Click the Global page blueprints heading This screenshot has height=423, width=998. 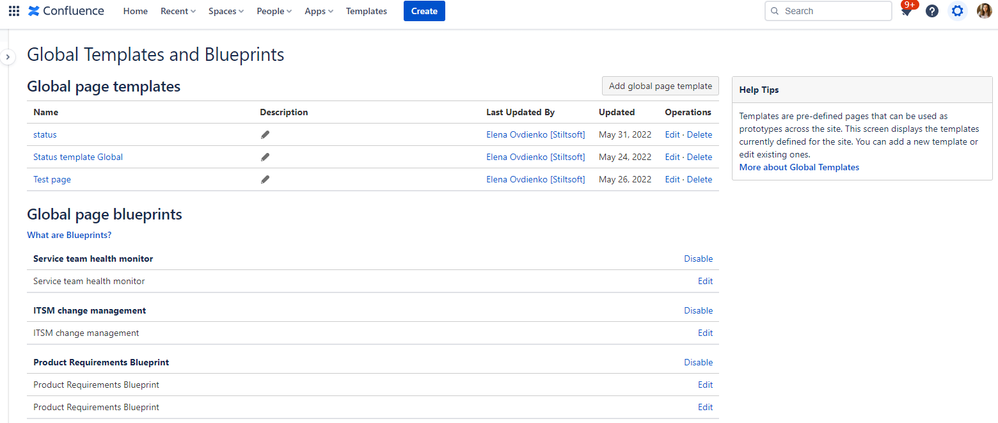(x=104, y=214)
